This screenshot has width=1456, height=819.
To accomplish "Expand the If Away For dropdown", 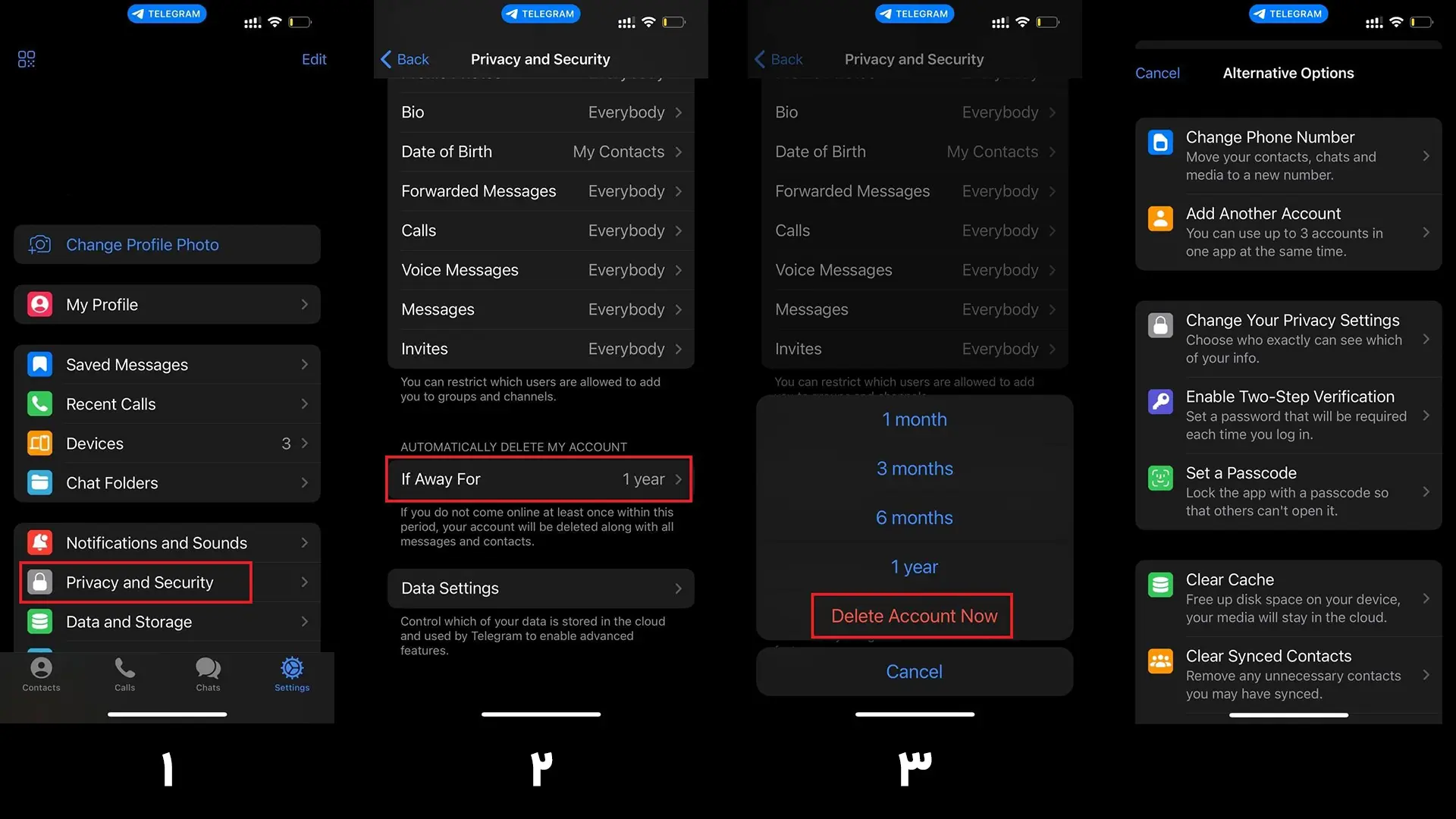I will tap(540, 479).
